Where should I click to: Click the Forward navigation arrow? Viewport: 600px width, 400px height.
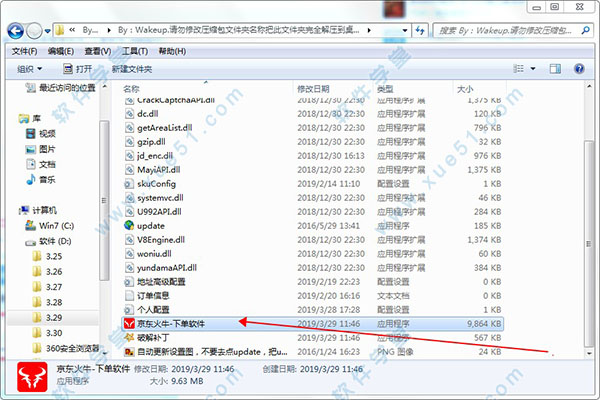34,31
